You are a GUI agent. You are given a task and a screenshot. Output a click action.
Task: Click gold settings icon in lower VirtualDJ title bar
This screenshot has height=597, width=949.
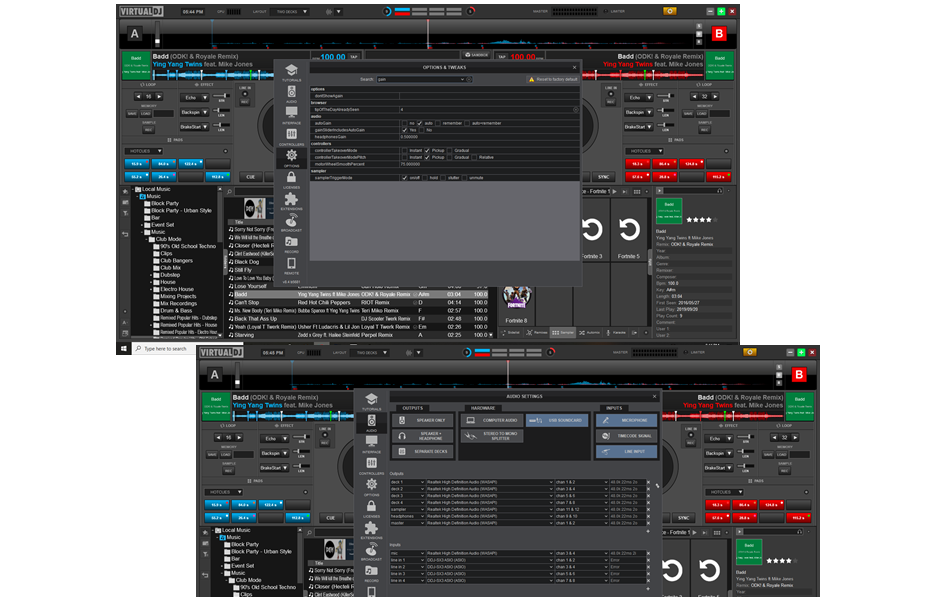click(749, 352)
